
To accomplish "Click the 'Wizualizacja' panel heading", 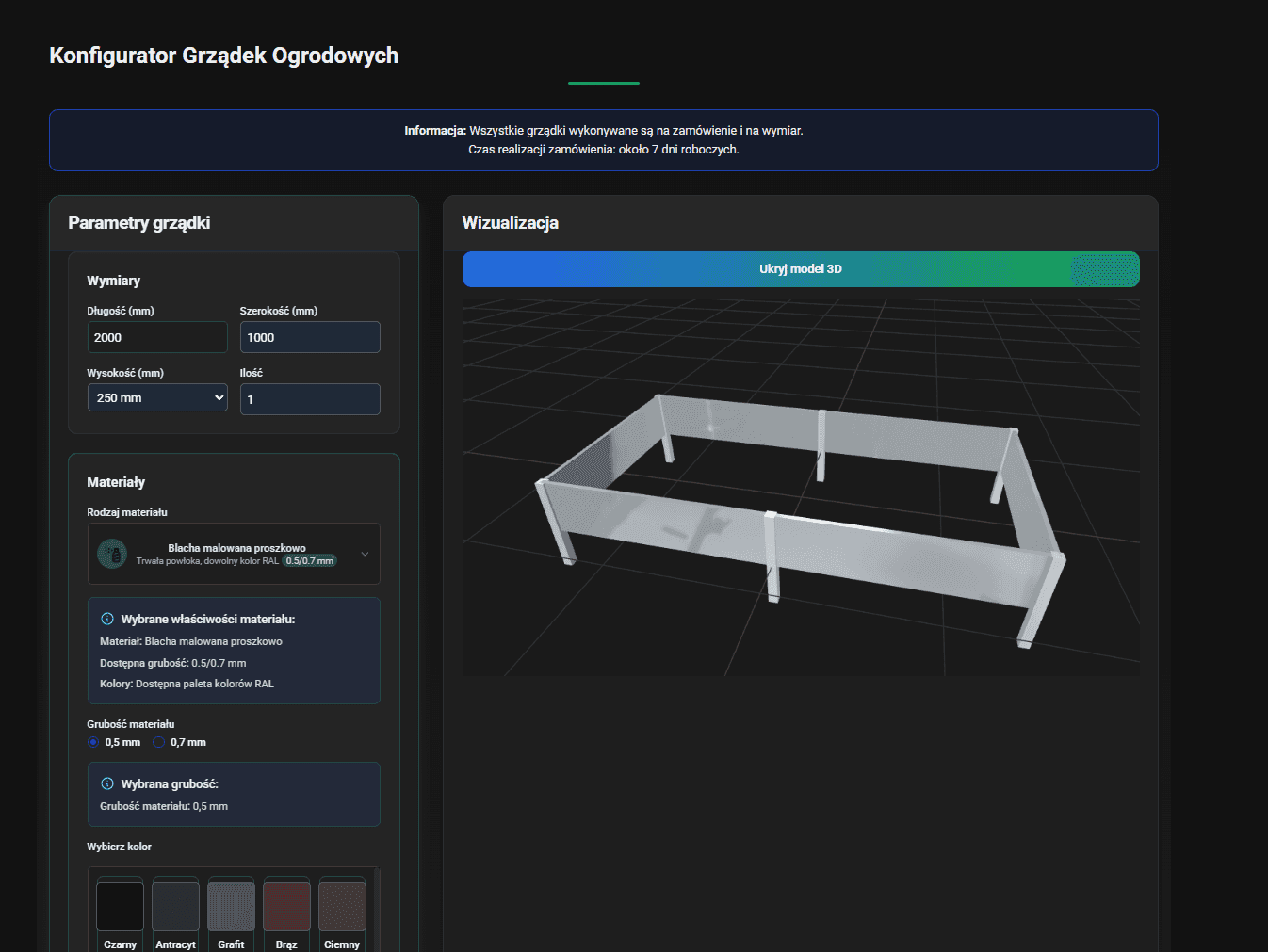I will coord(511,223).
